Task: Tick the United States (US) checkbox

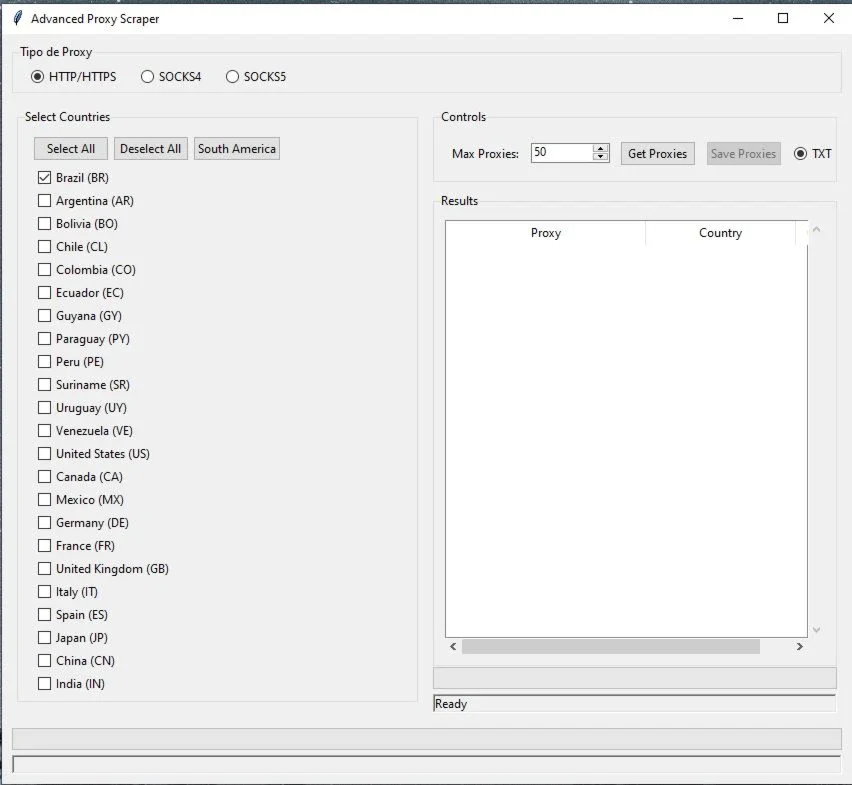Action: click(45, 454)
